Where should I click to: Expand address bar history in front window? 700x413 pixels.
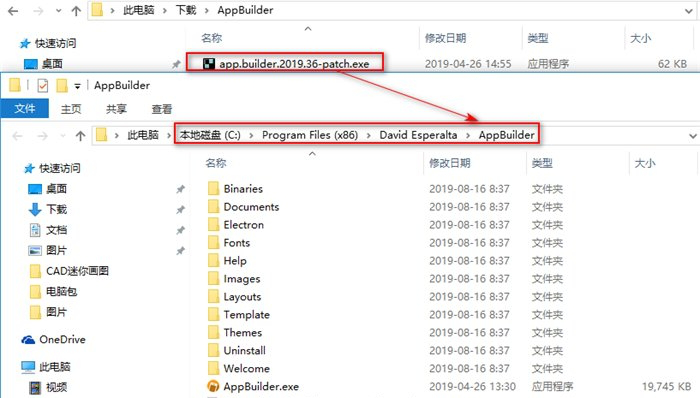pyautogui.click(x=692, y=136)
